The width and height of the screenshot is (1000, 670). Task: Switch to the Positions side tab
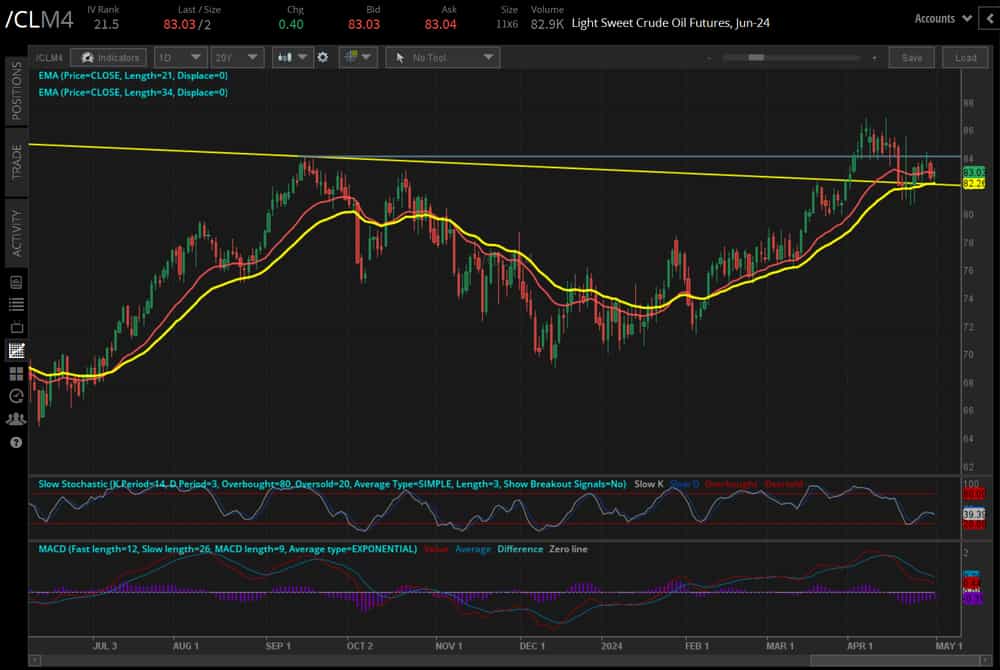(16, 90)
